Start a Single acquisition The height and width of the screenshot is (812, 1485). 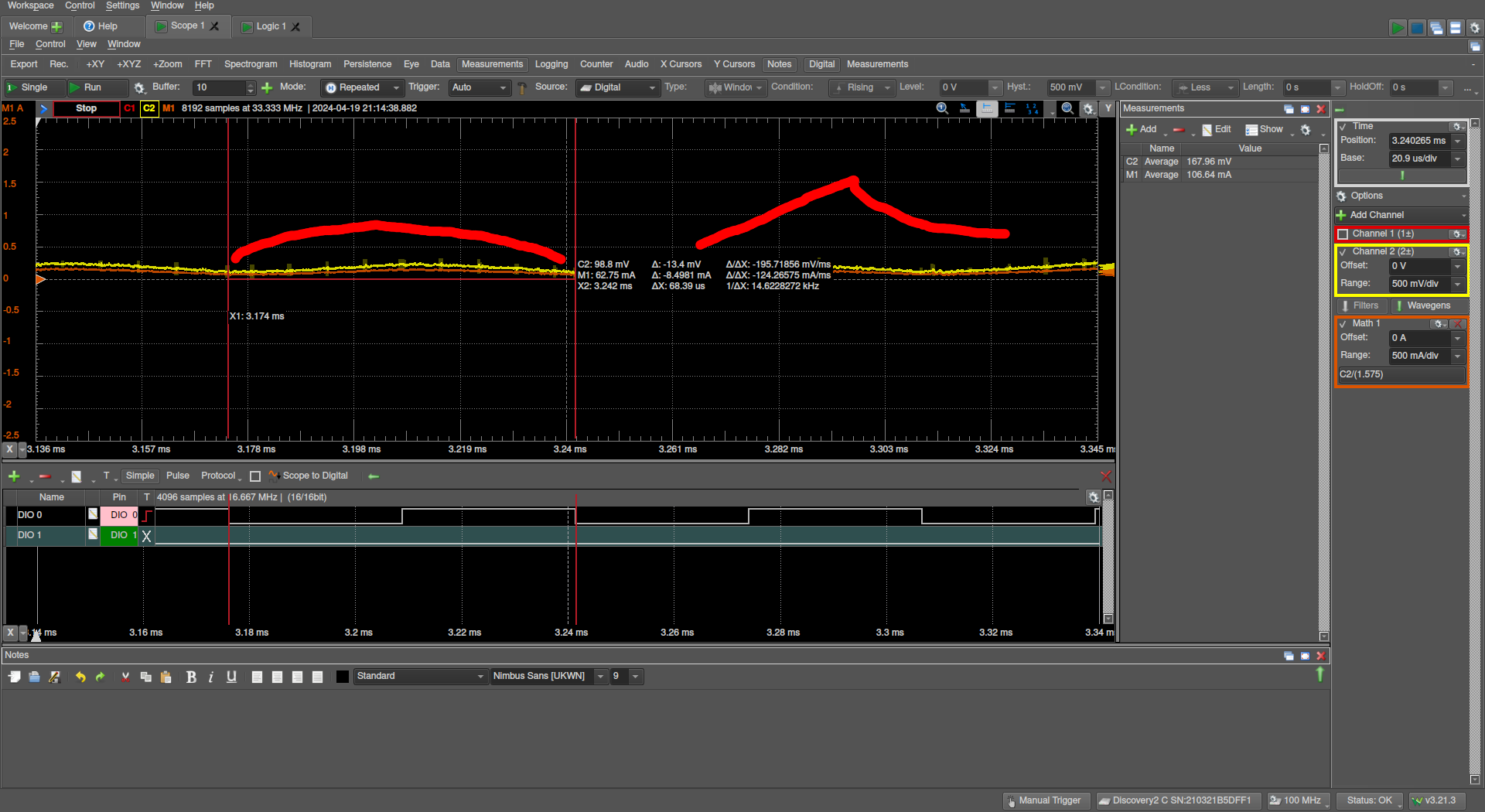[34, 87]
